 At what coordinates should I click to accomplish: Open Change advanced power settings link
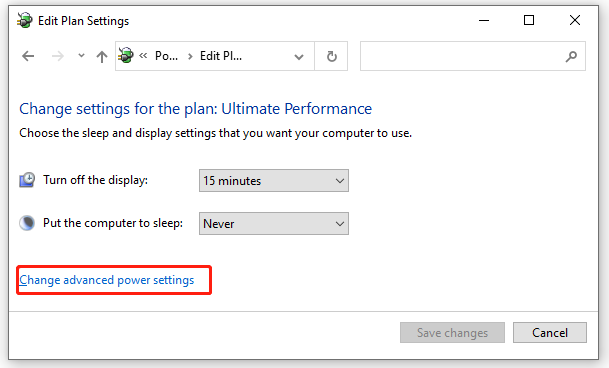coord(107,280)
